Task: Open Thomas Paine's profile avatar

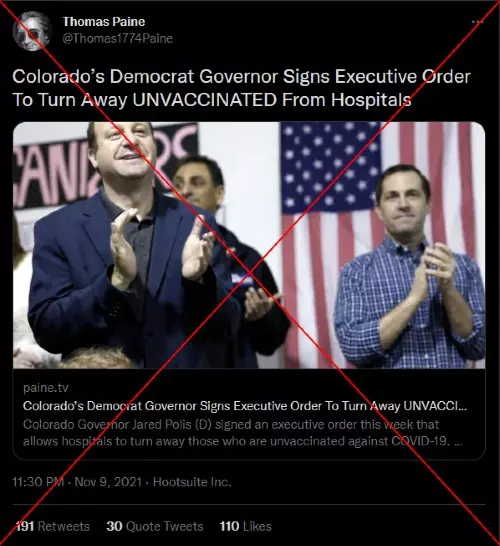Action: pyautogui.click(x=32, y=31)
